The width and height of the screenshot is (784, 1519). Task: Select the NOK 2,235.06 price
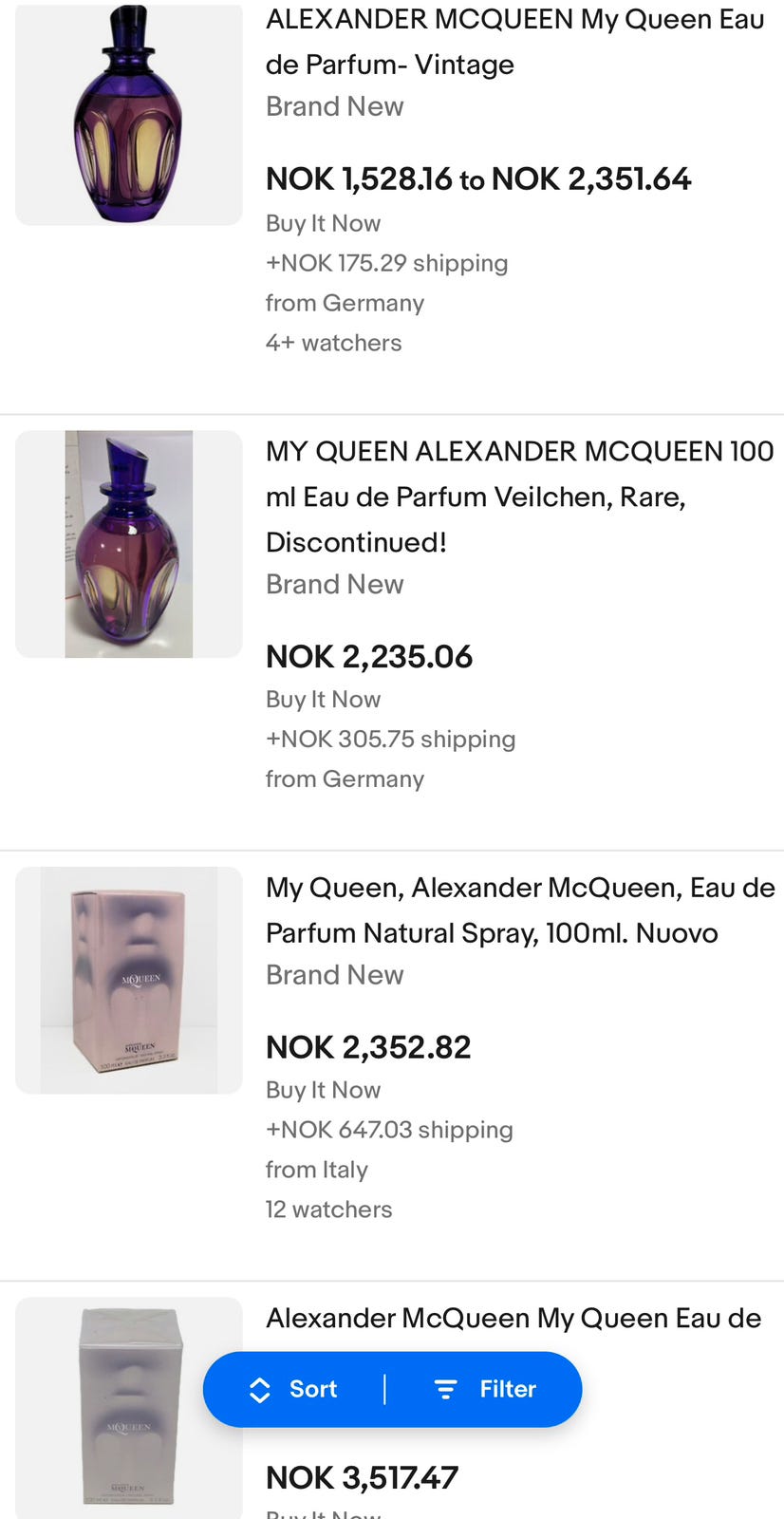point(369,657)
